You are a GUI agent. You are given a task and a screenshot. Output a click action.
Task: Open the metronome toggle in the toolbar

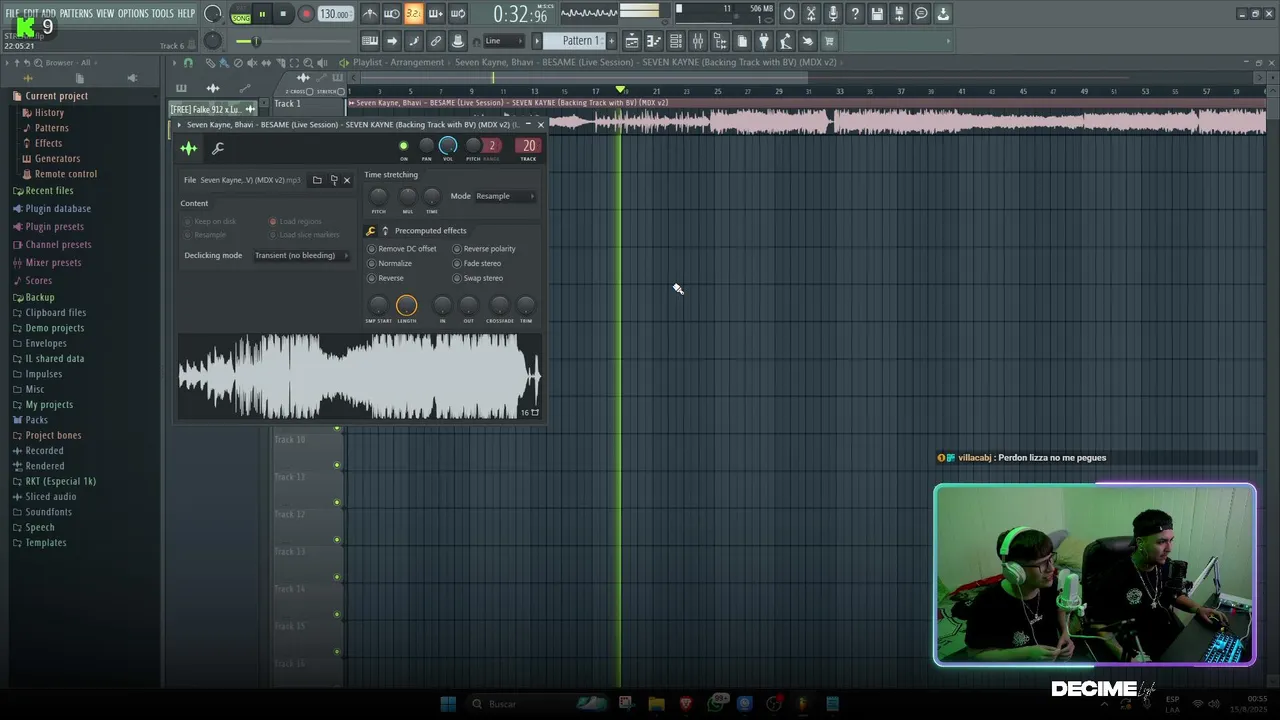(x=371, y=14)
